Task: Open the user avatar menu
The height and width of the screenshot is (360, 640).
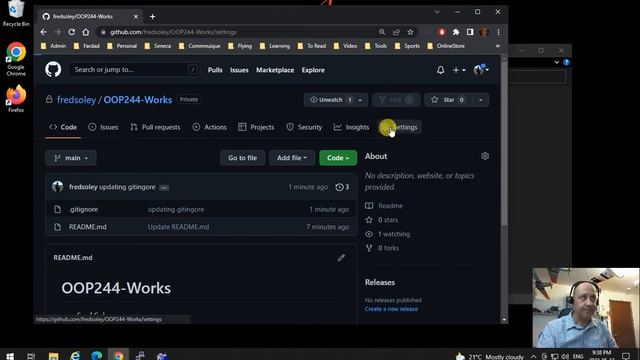Action: [481, 70]
